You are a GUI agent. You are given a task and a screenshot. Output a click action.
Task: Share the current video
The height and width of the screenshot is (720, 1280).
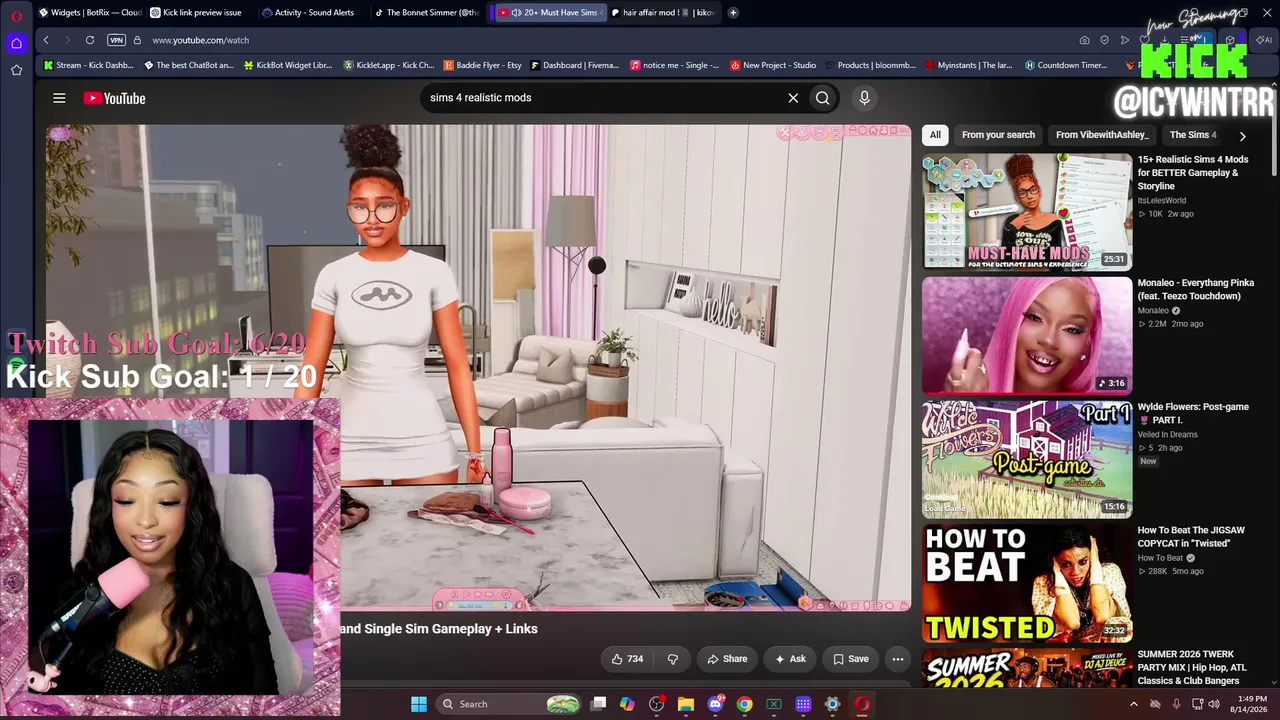(727, 659)
